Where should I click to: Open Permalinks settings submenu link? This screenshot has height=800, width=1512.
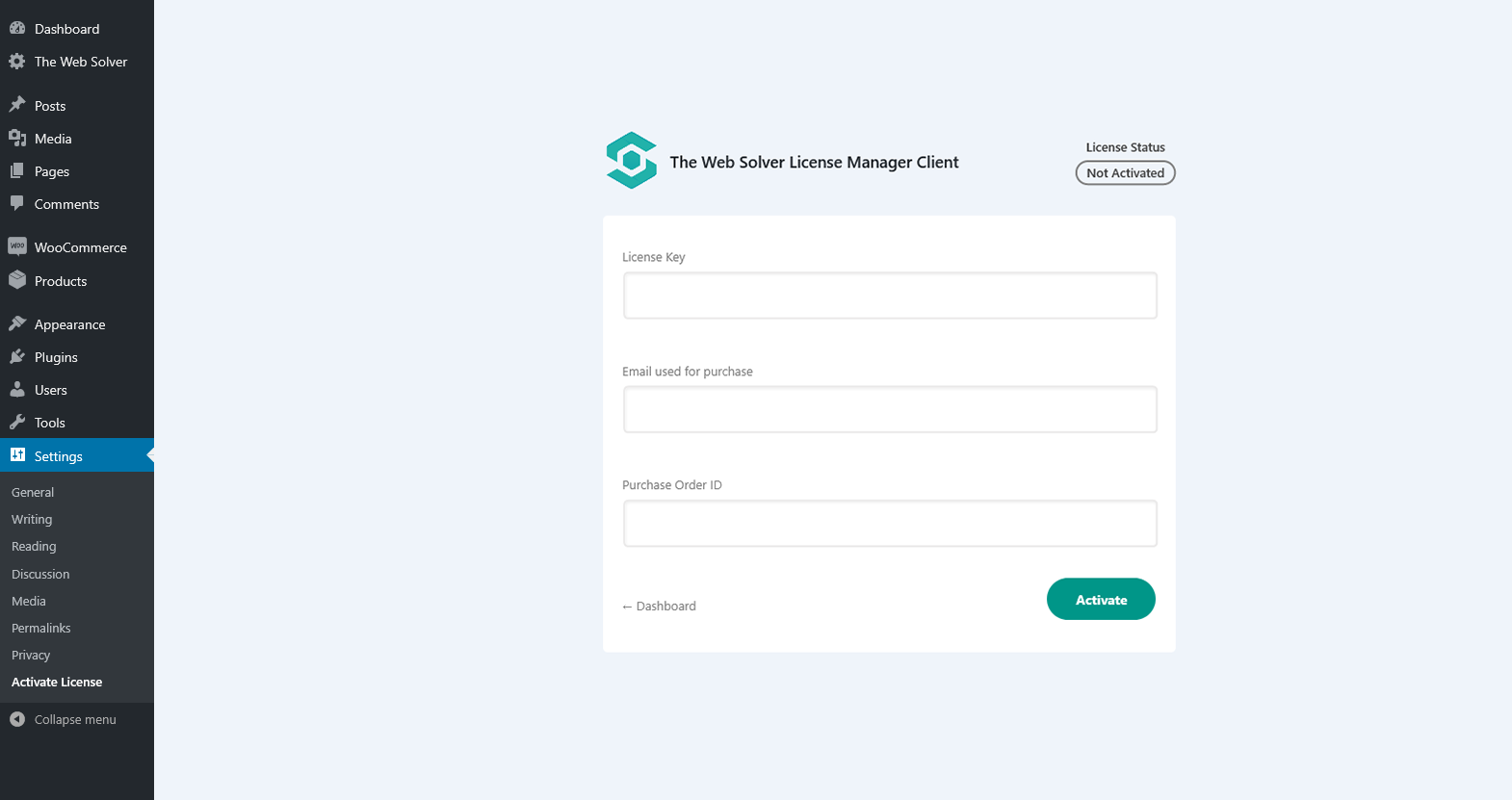coord(41,628)
